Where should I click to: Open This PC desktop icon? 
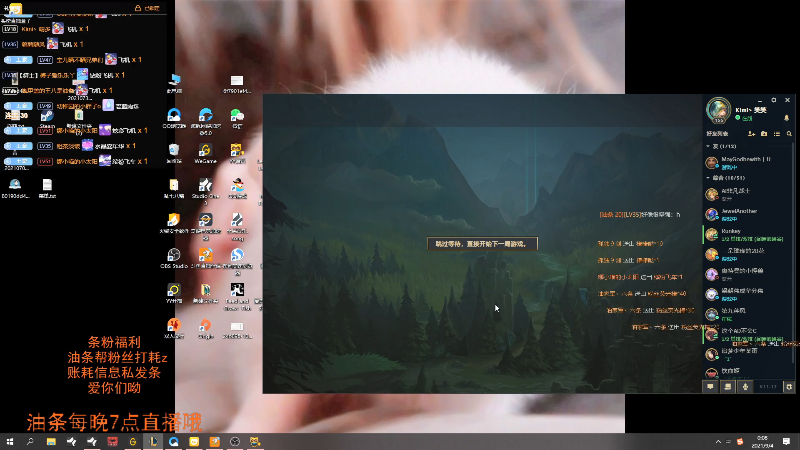click(x=174, y=83)
